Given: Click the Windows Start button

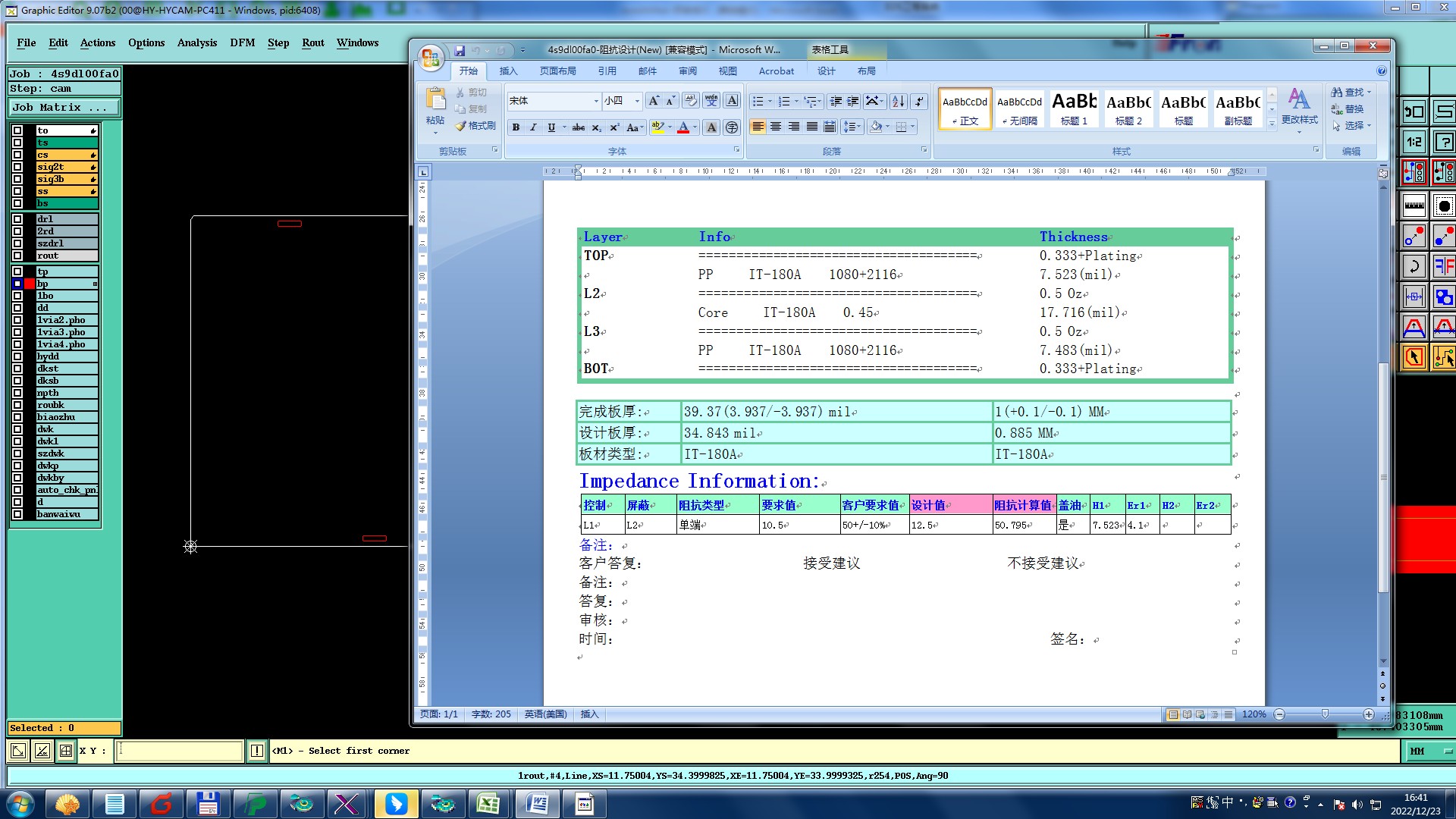Looking at the screenshot, I should 20,804.
